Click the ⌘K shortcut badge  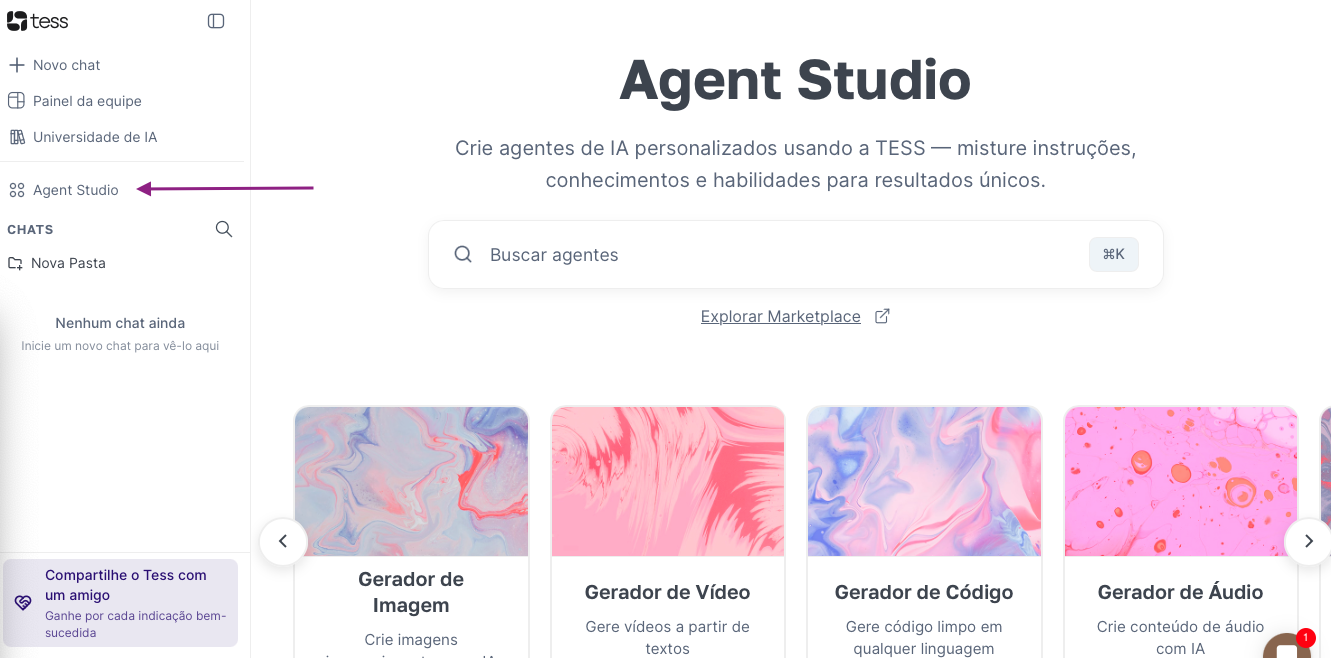click(1114, 254)
